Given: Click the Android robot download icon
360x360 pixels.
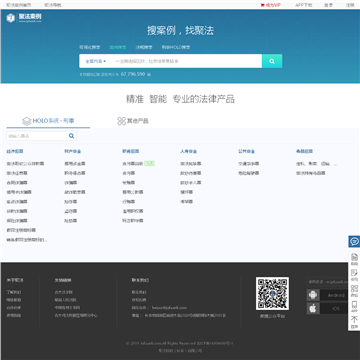Looking at the screenshot, I should [x=313, y=295].
